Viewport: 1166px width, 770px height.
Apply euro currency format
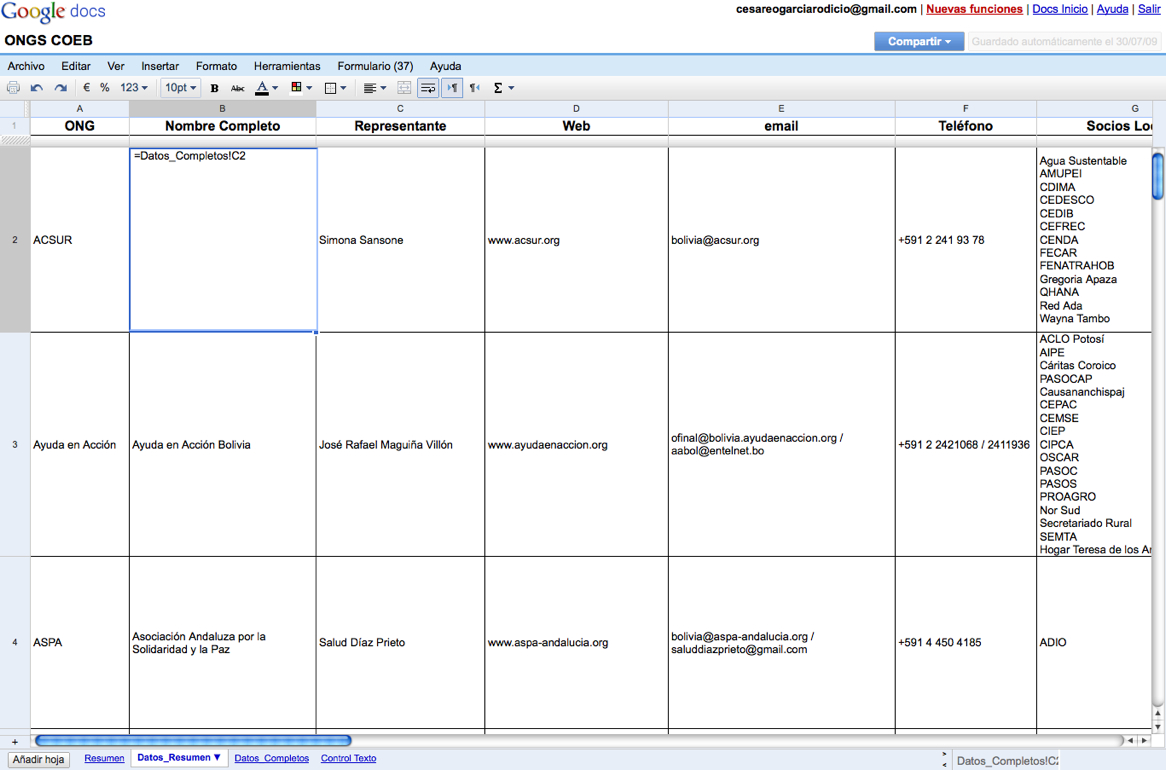coord(86,88)
